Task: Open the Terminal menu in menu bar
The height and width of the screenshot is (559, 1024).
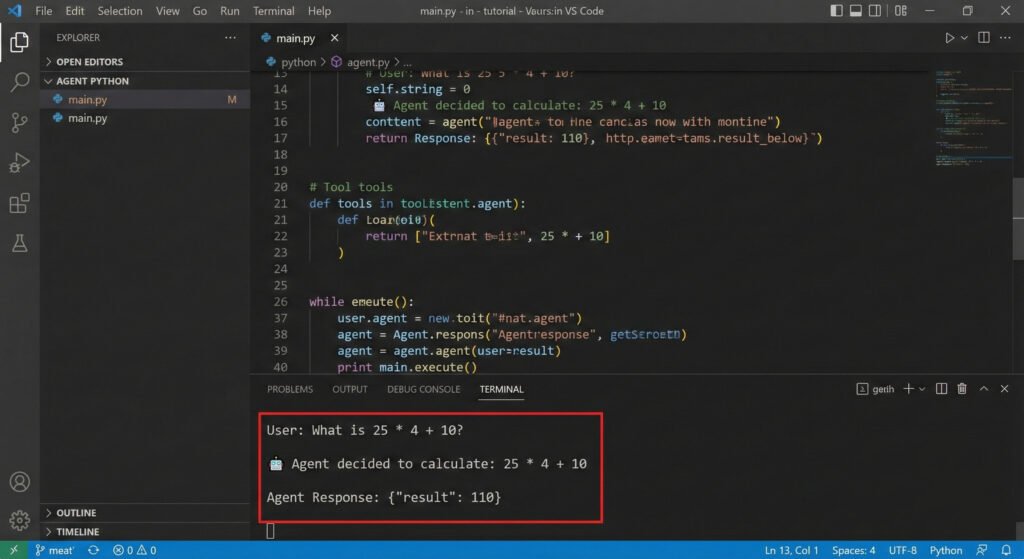Action: coord(273,11)
